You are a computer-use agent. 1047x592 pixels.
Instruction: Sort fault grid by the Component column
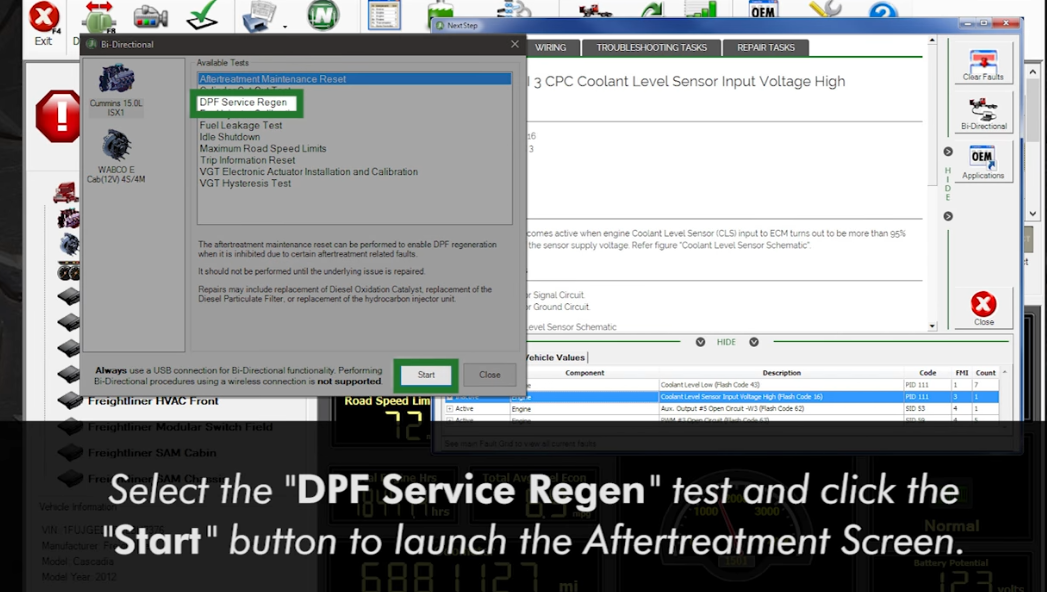click(584, 373)
